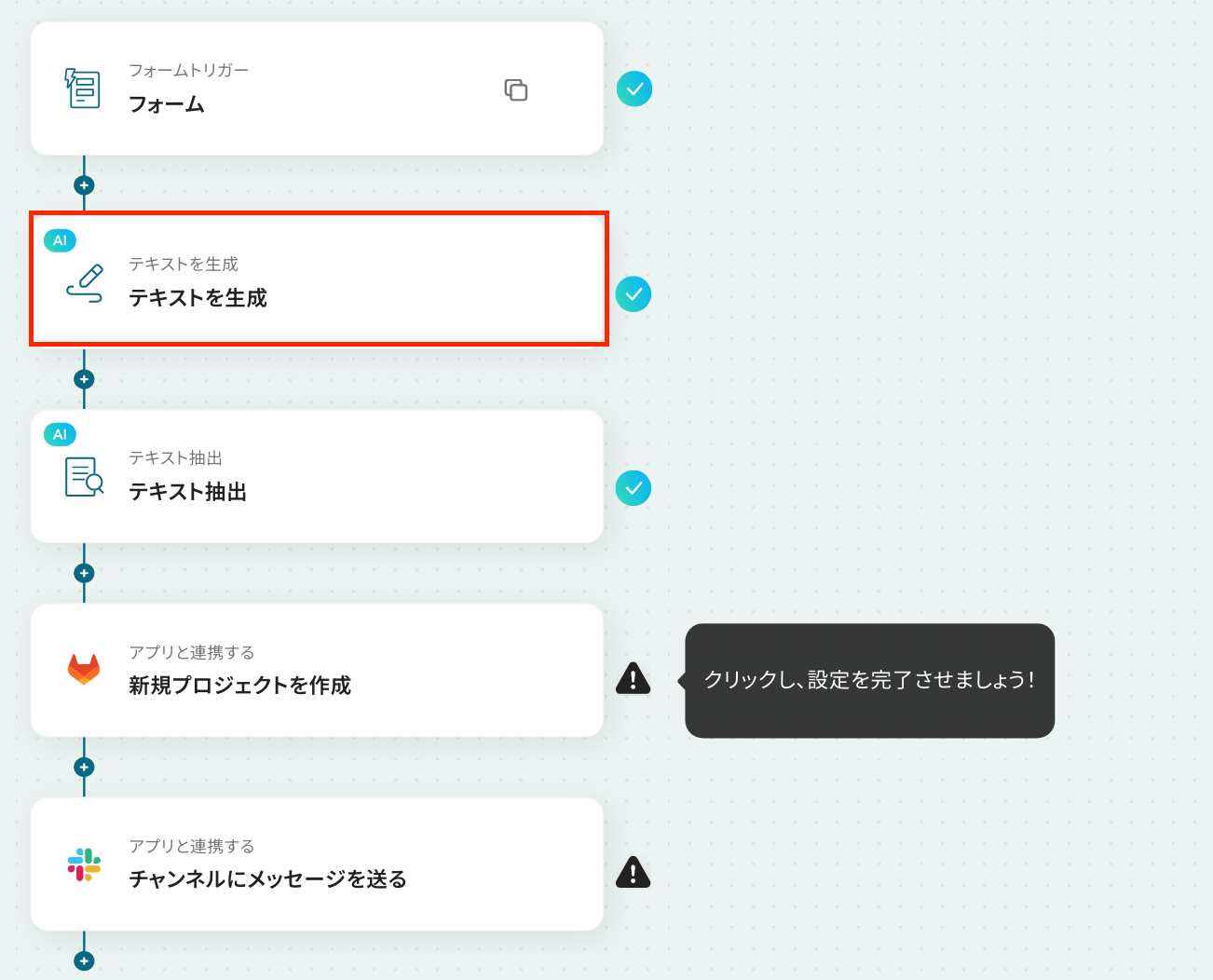This screenshot has height=980, width=1213.
Task: Click the document search icon for テキスト抽出
Action: 84,476
